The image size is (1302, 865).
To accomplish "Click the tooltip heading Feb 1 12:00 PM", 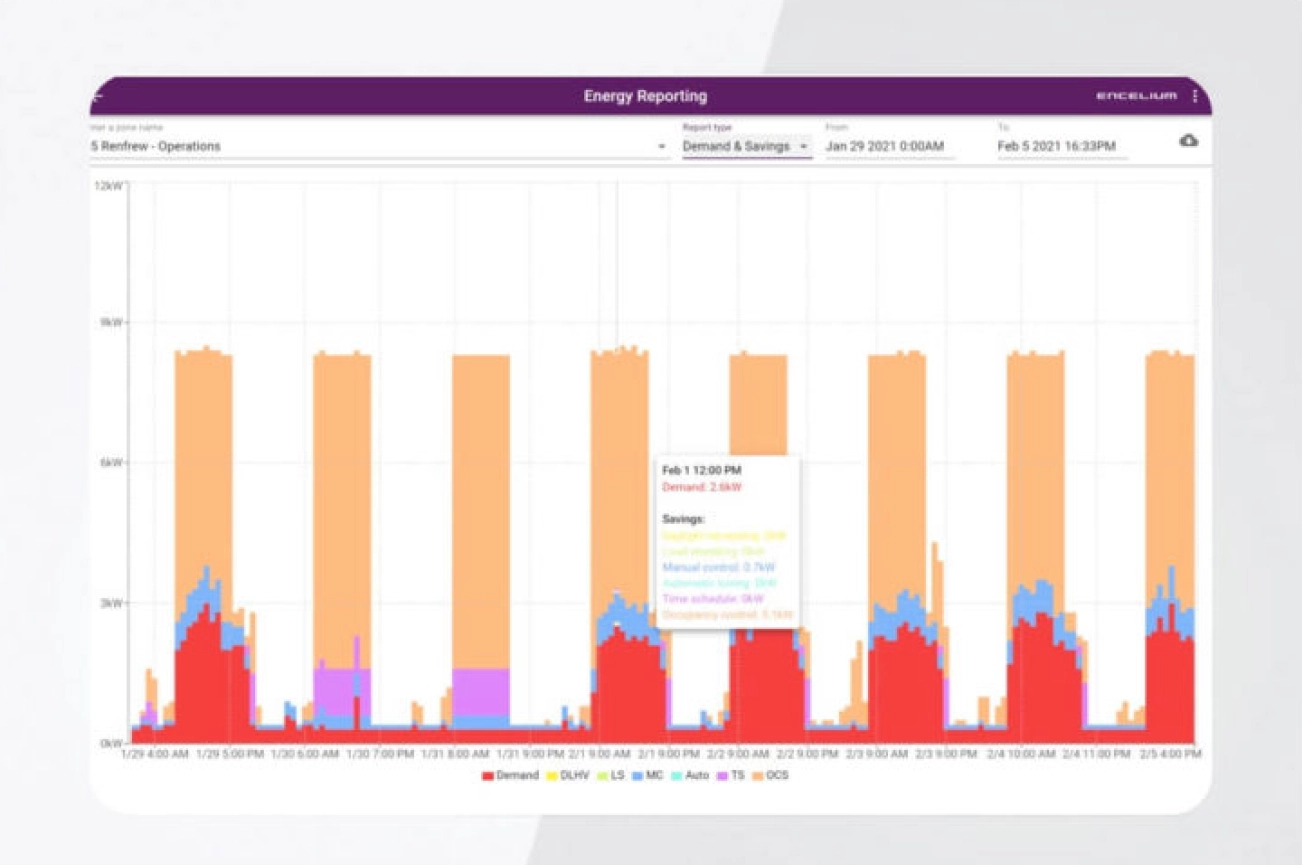I will 701,470.
